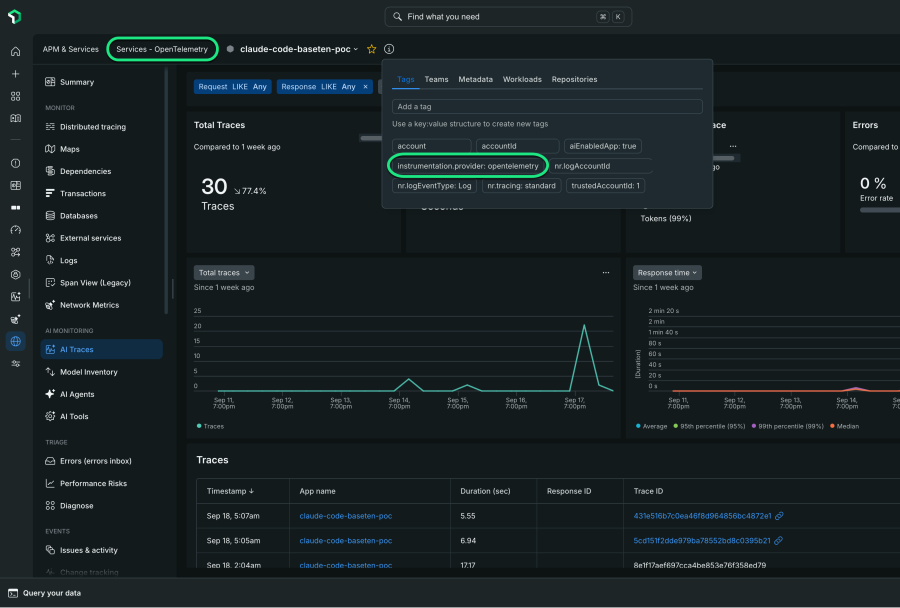Open the Total traces chart dropdown

[224, 273]
